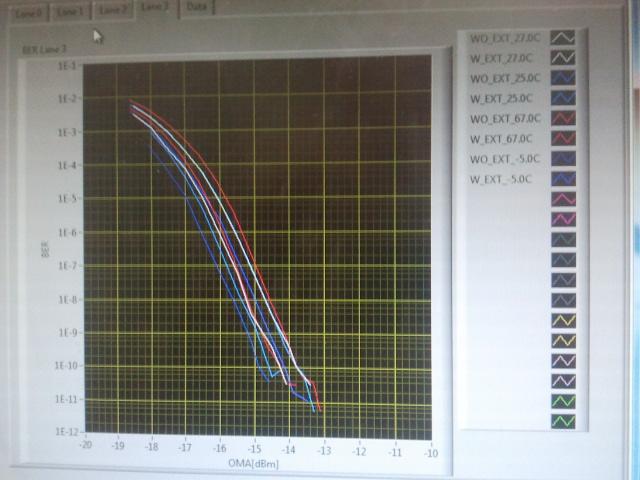Click the 1E-9 y-axis tick label
Image resolution: width=640 pixels, height=480 pixels.
click(x=69, y=332)
